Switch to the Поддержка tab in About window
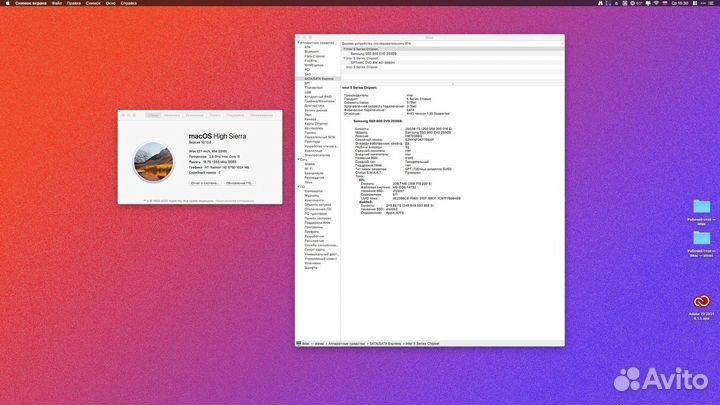The width and height of the screenshot is (720, 405). click(235, 115)
